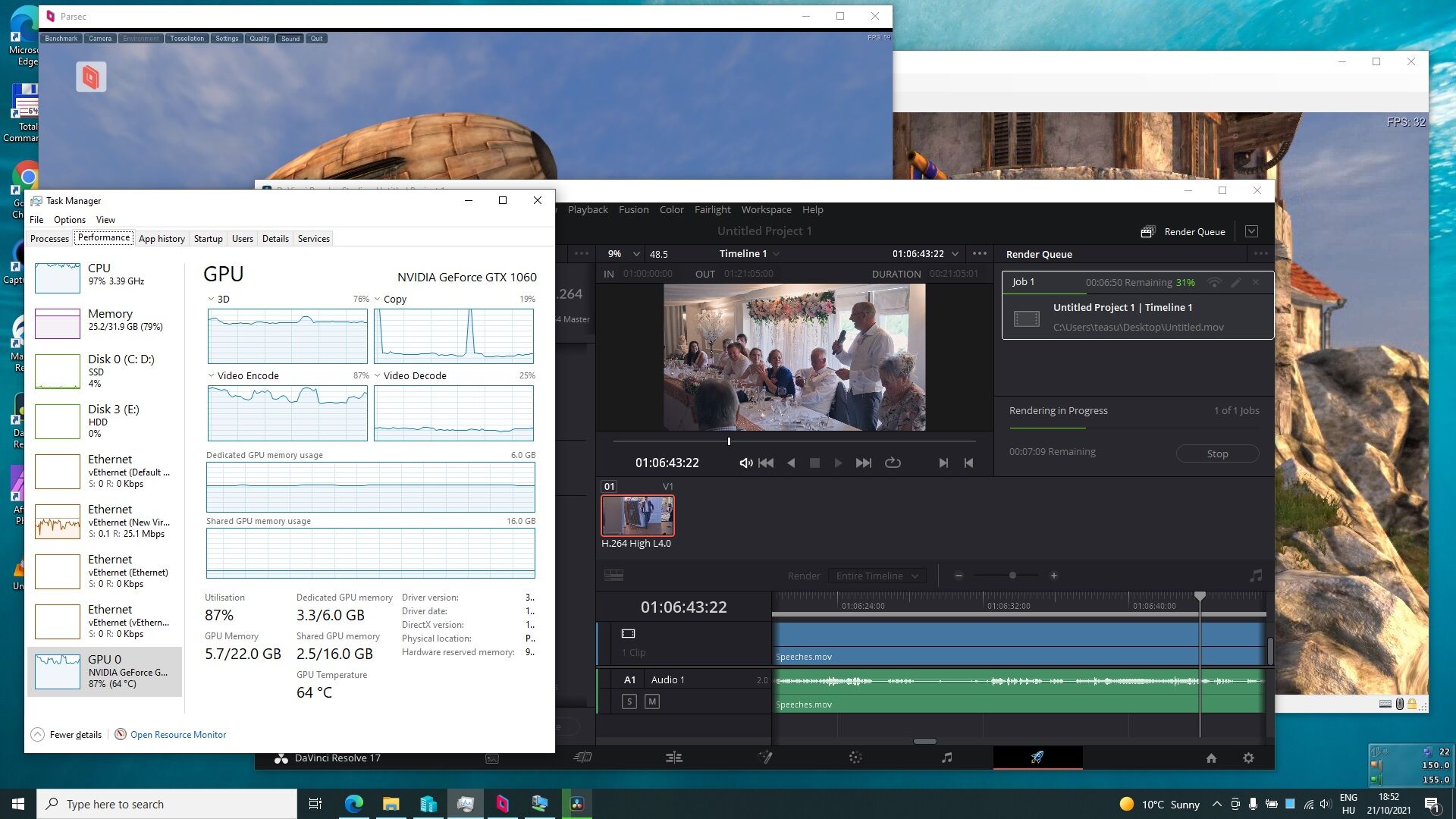Switch to the Processes tab
Screen dimensions: 1456x819
(x=49, y=238)
